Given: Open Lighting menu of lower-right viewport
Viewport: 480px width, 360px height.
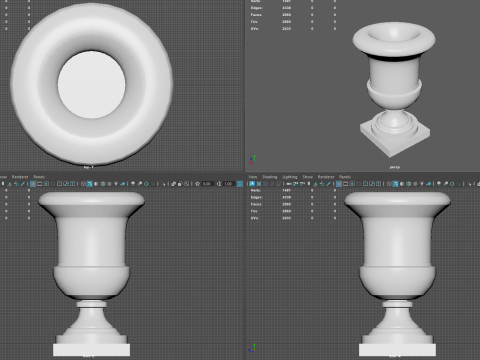Looking at the screenshot, I should (290, 177).
